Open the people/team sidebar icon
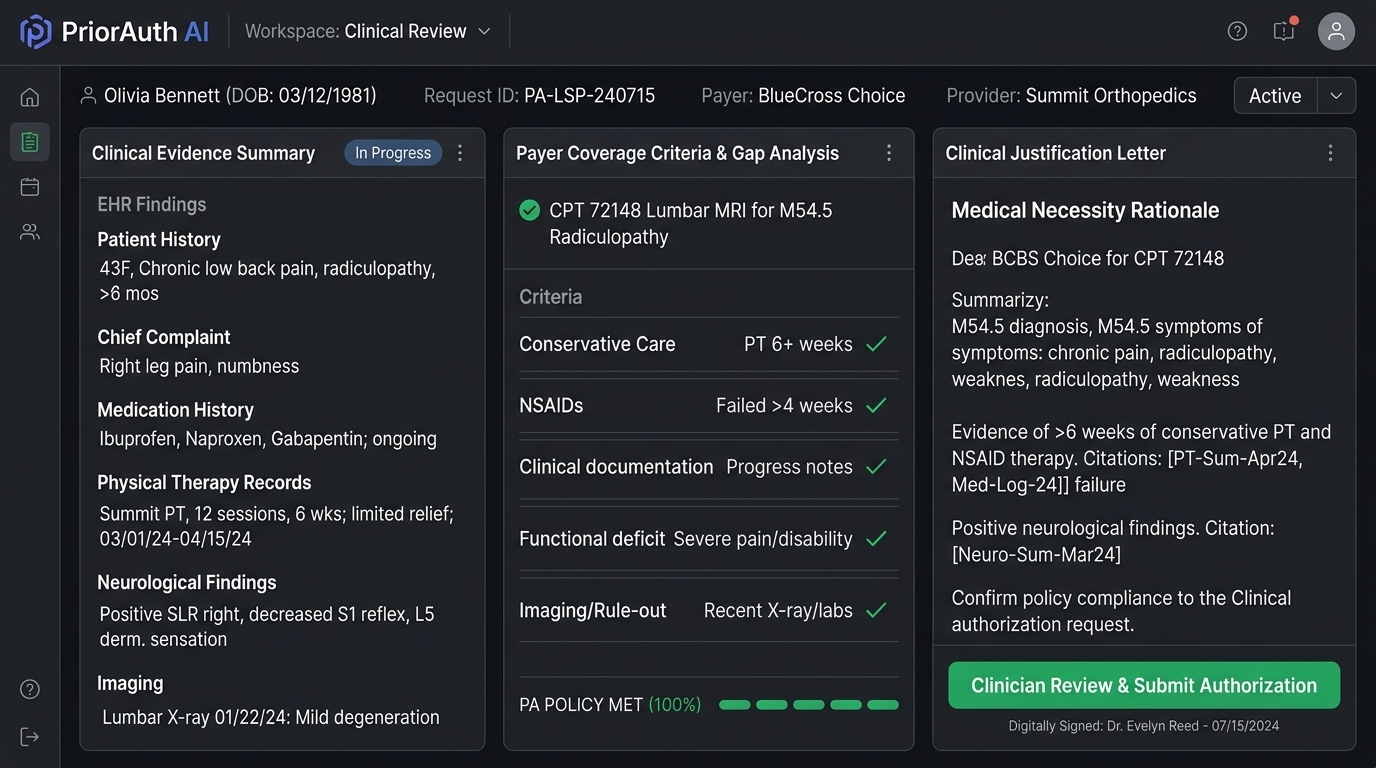 coord(30,232)
